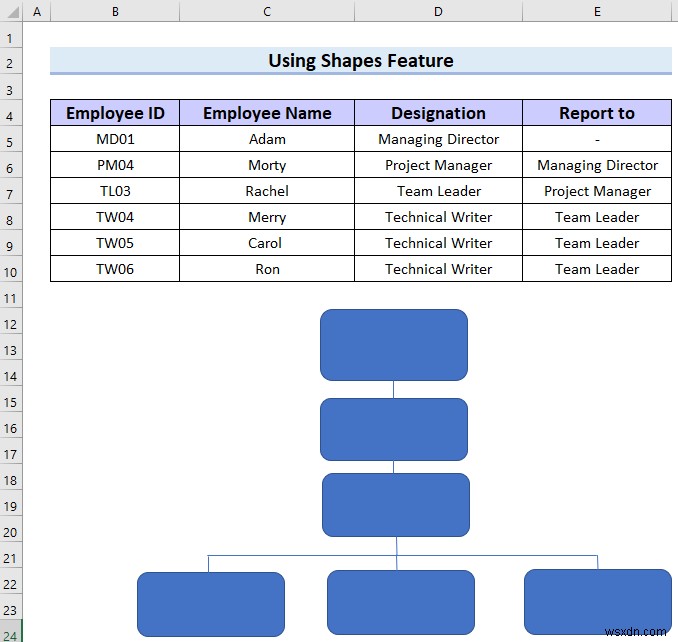Click the Designation header cell
This screenshot has height=642, width=678.
point(438,113)
